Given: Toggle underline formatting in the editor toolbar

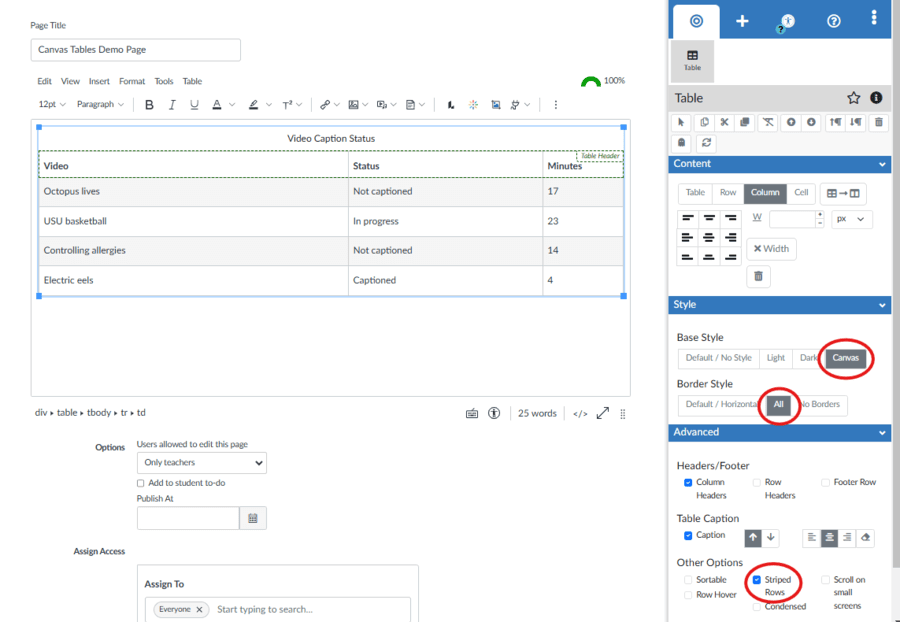Looking at the screenshot, I should point(193,103).
